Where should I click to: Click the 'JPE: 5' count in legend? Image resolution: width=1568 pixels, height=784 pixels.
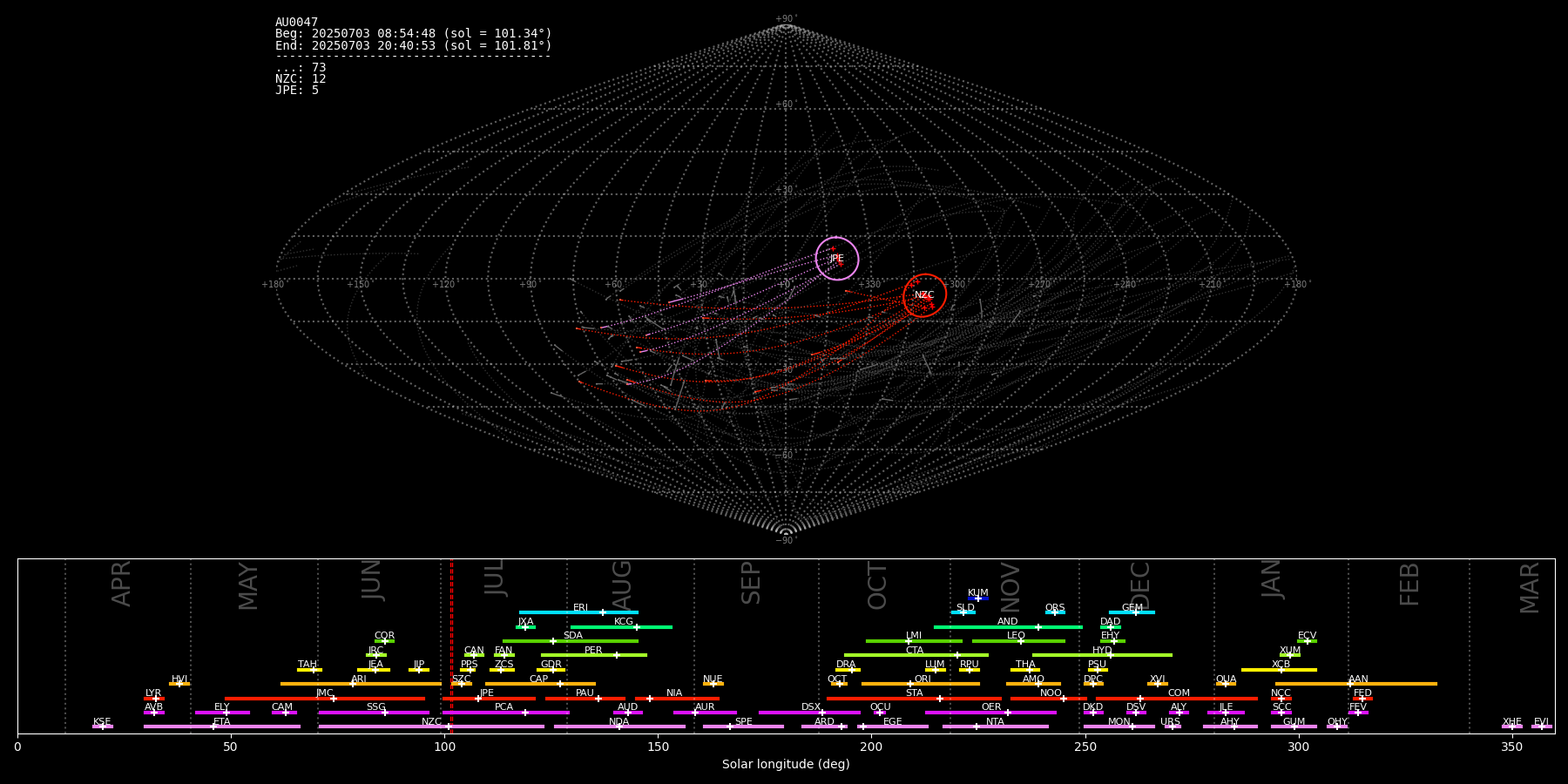pyautogui.click(x=297, y=91)
